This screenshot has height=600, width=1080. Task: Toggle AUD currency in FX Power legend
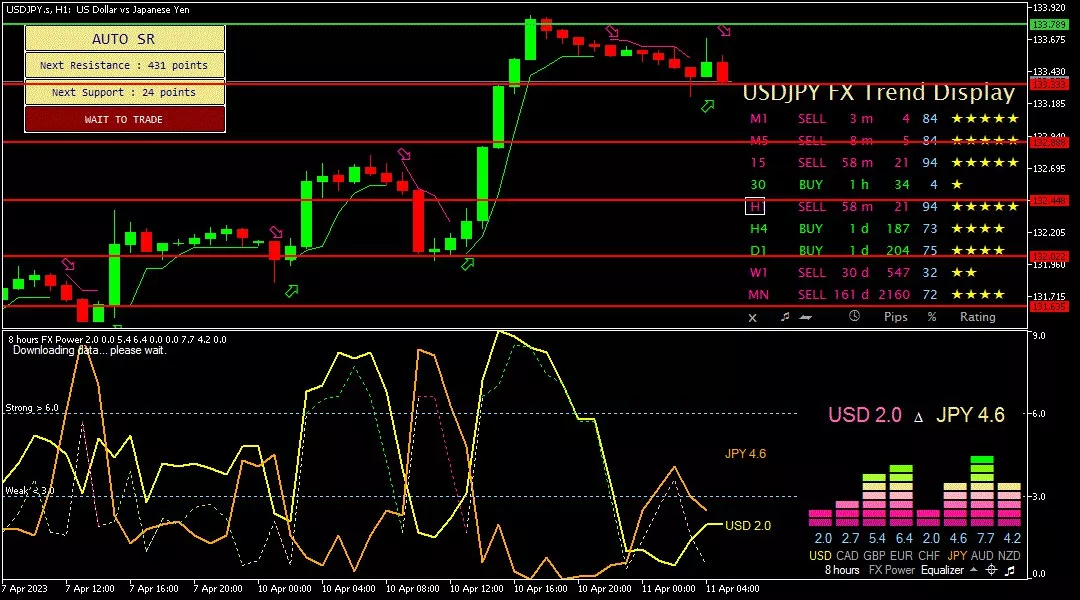coord(982,555)
